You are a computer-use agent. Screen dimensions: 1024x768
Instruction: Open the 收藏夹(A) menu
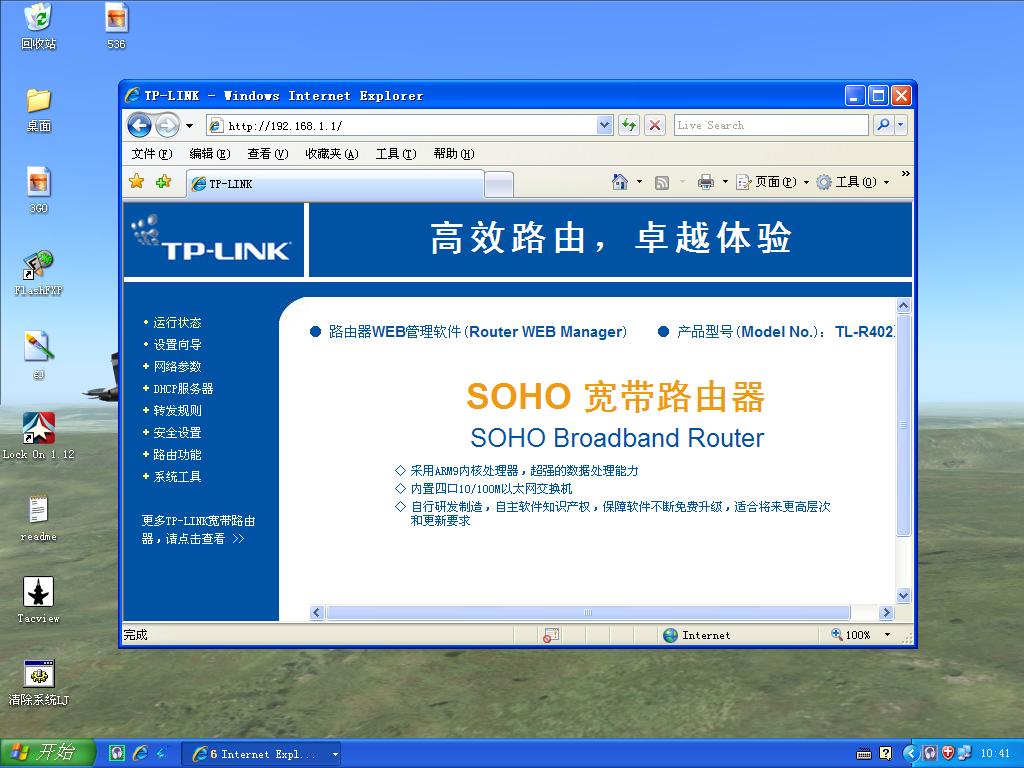click(x=332, y=154)
